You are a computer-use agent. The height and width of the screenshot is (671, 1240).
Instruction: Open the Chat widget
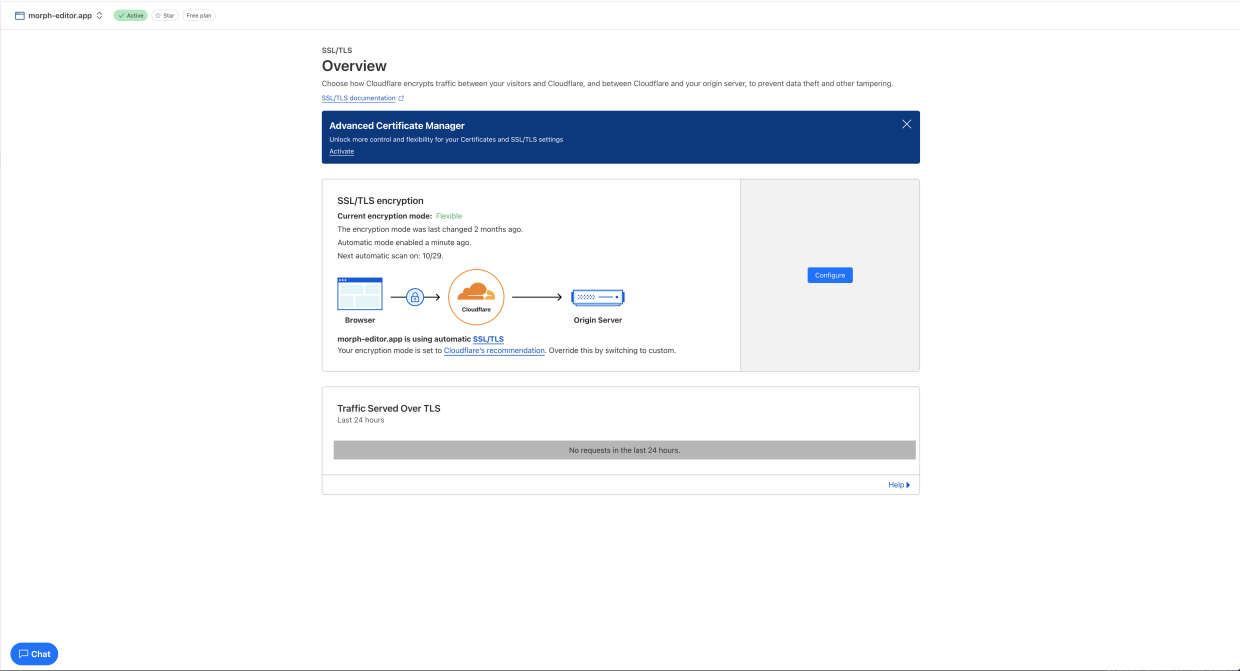[34, 654]
